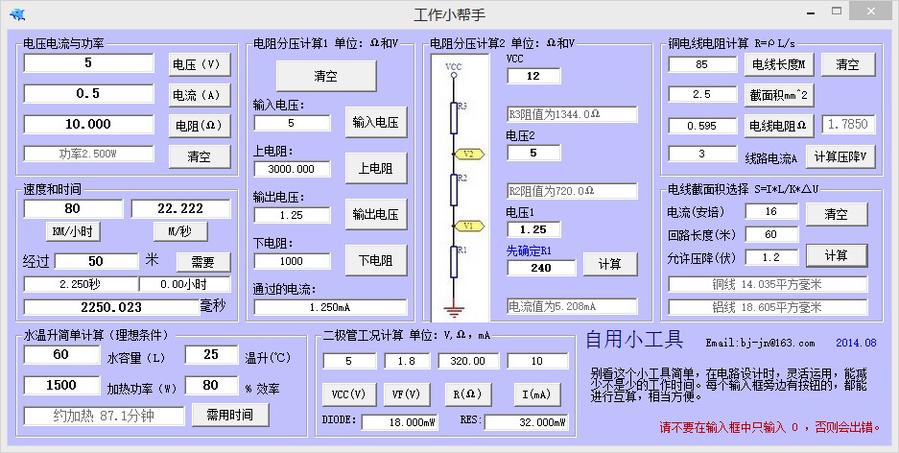Click the 水容量 input field showing 60
The image size is (899, 453).
(x=60, y=354)
